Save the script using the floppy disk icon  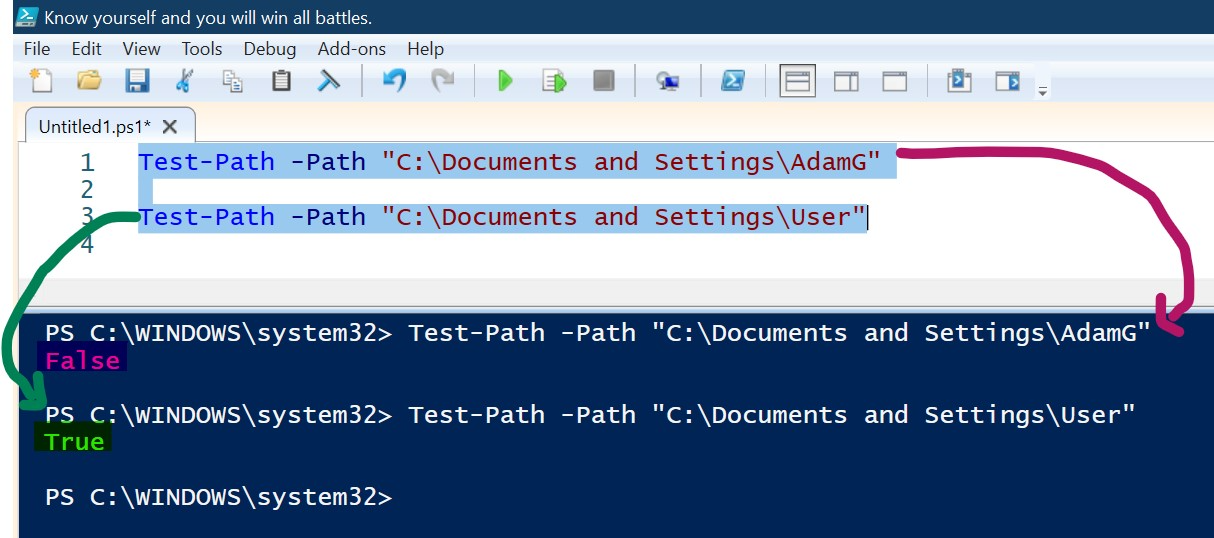point(137,81)
